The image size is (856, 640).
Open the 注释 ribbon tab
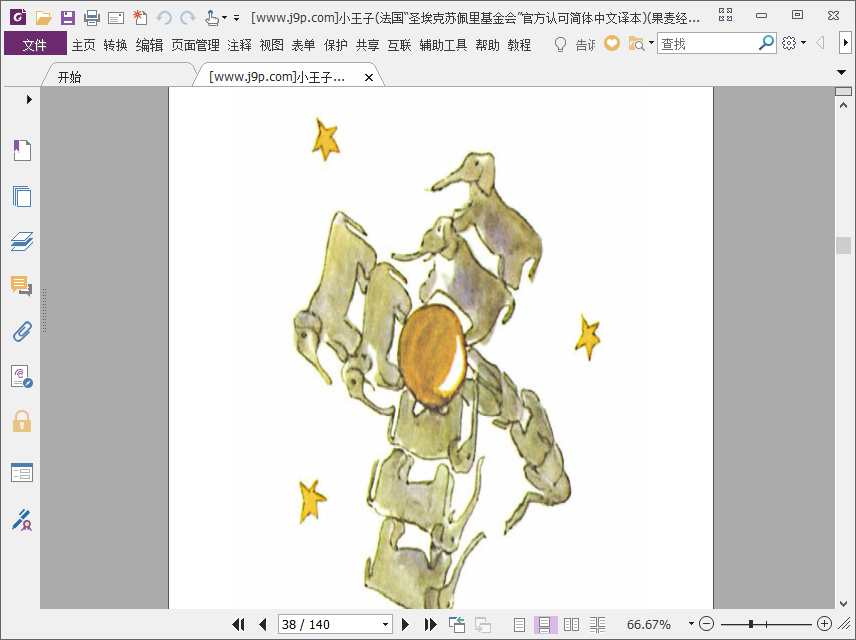240,45
